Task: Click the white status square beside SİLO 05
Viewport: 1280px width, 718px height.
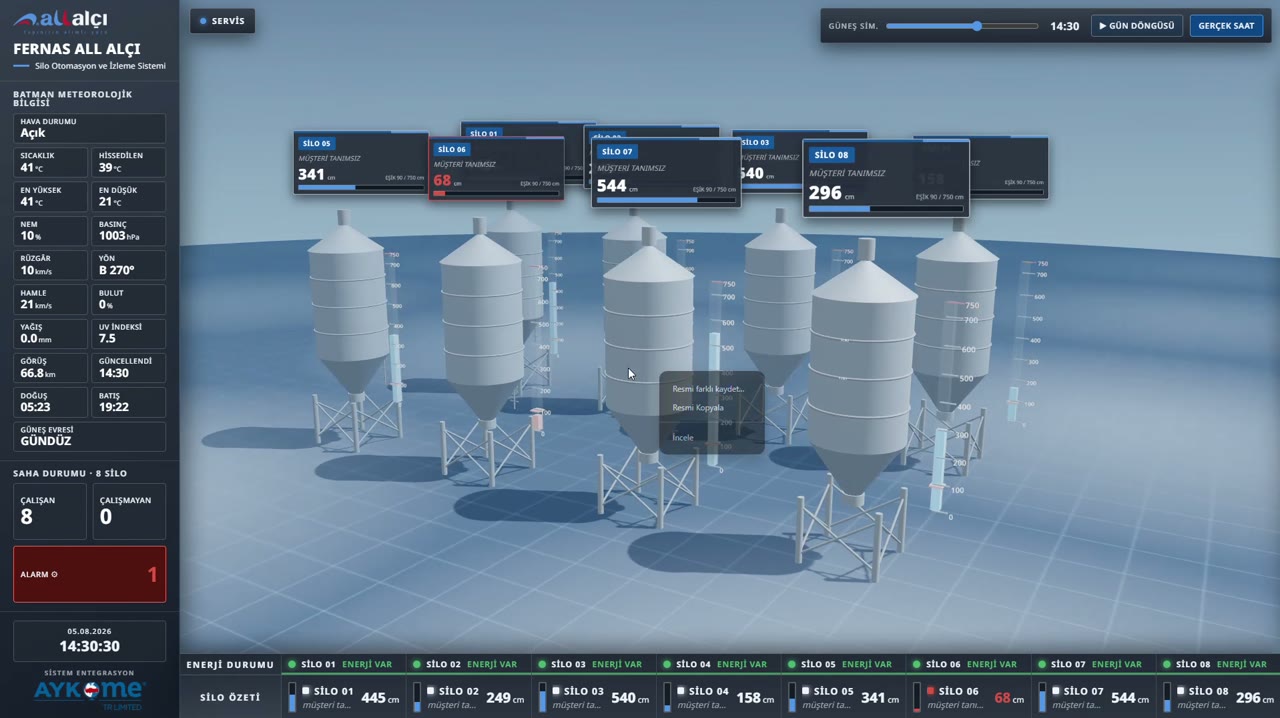Action: [806, 691]
